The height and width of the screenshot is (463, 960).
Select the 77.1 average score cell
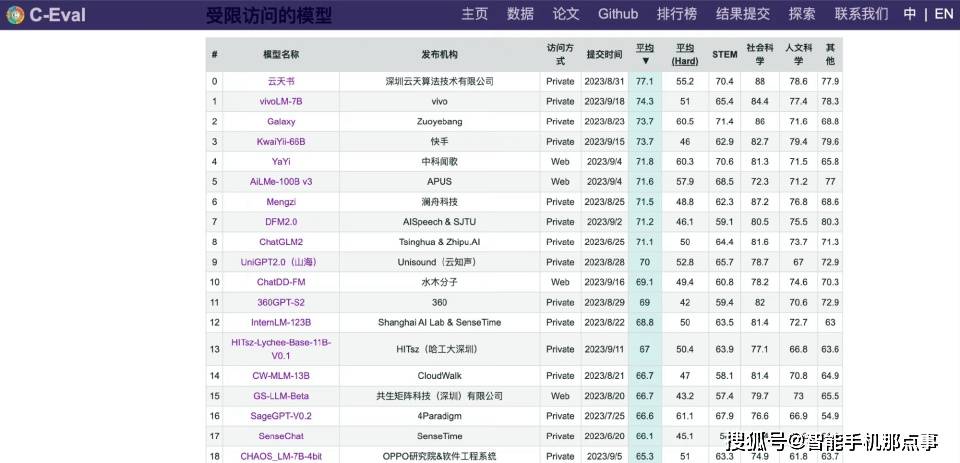(x=645, y=81)
